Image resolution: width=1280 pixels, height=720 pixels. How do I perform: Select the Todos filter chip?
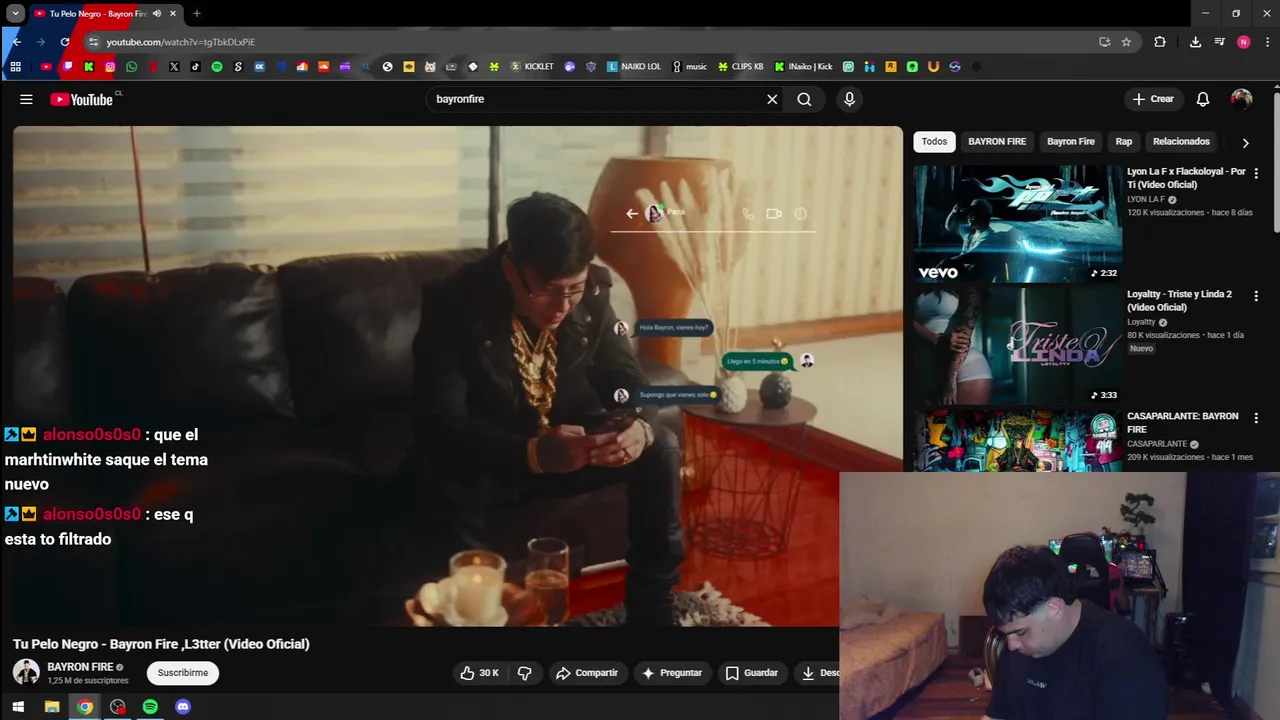click(x=934, y=141)
